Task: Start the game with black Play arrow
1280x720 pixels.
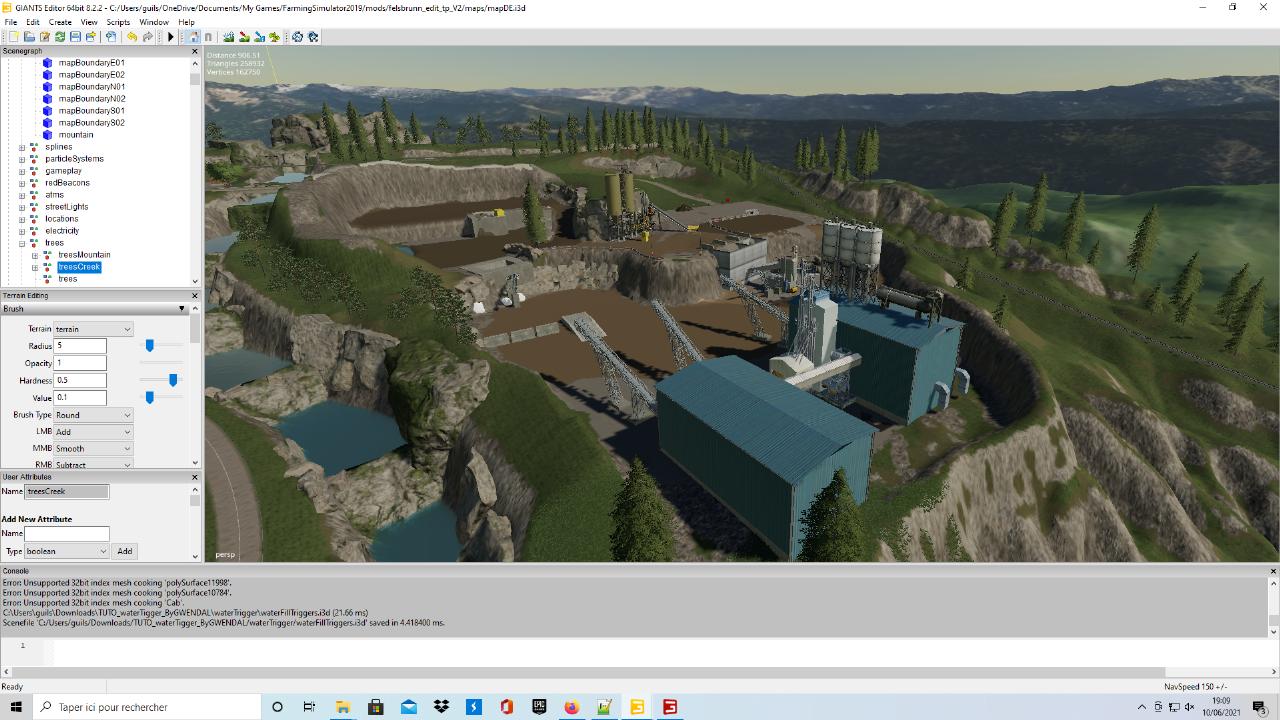Action: click(x=170, y=37)
